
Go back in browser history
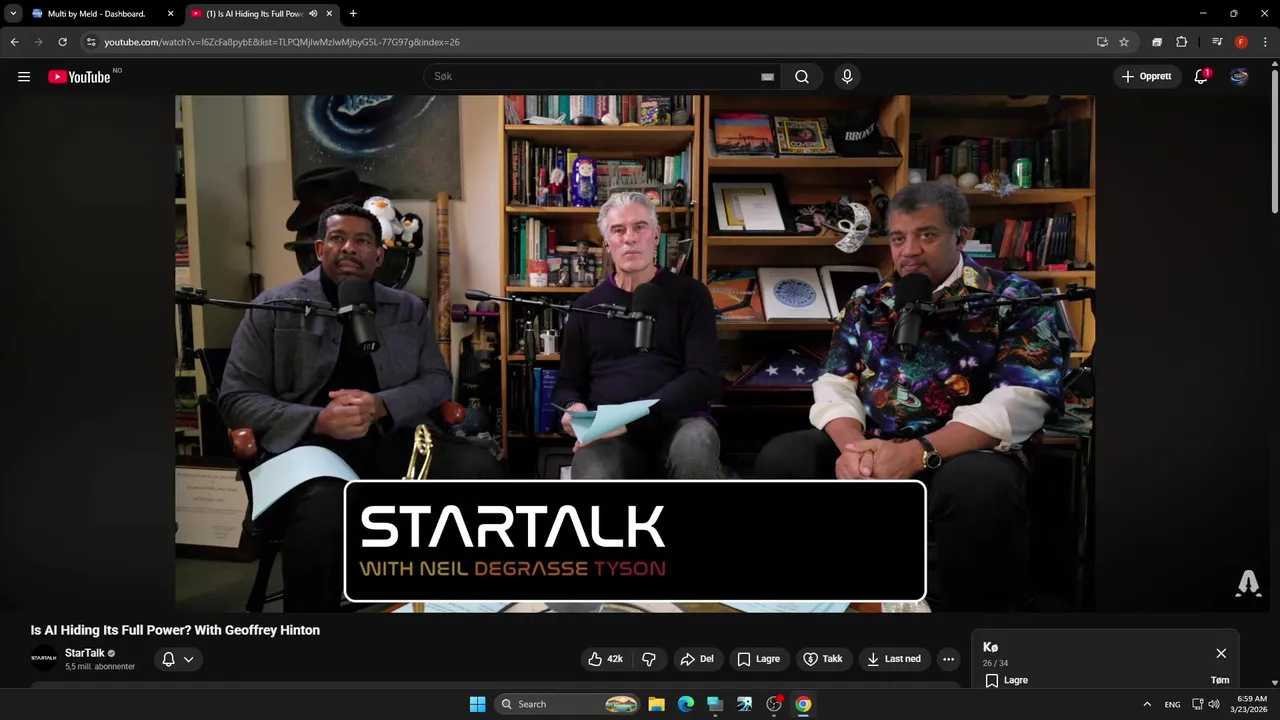14,42
